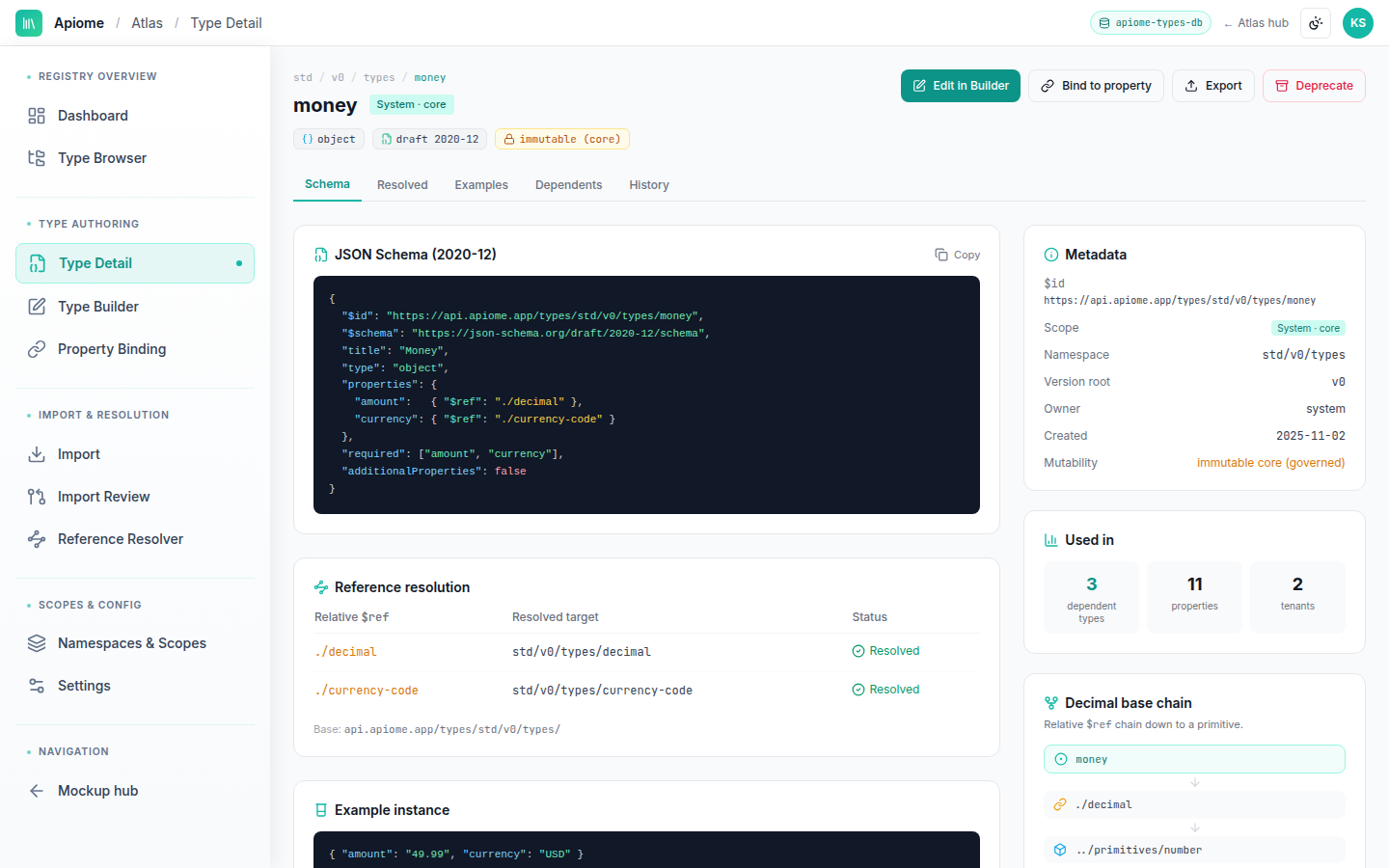Image resolution: width=1389 pixels, height=868 pixels.
Task: Click the Deprecate button
Action: click(x=1314, y=86)
